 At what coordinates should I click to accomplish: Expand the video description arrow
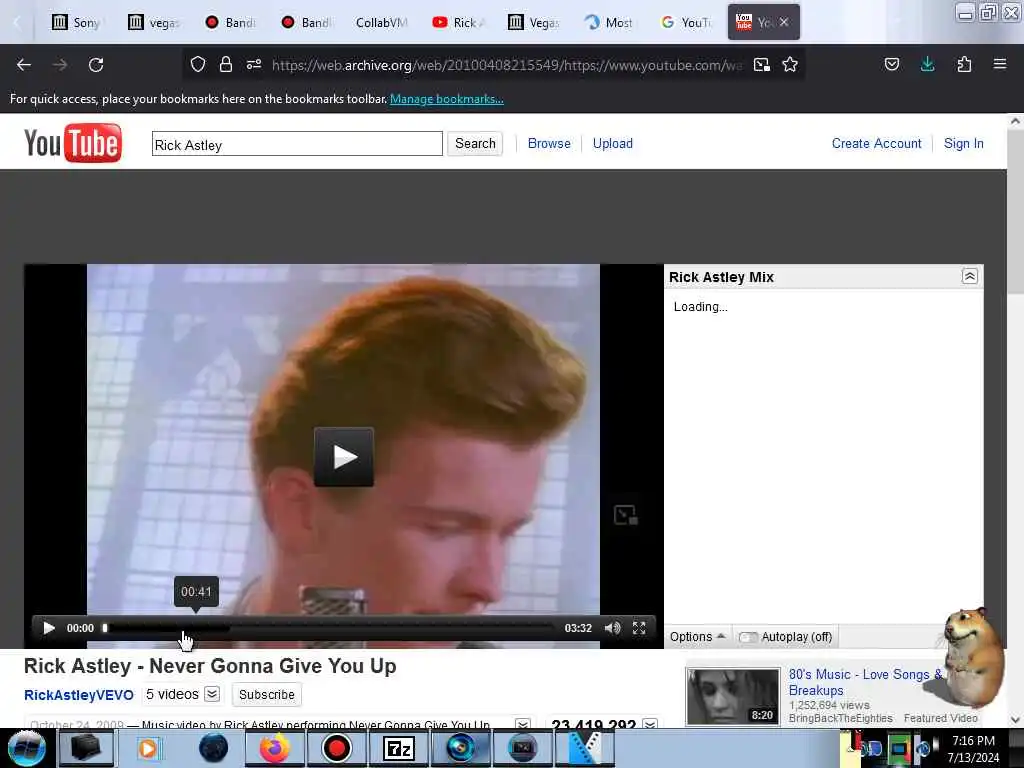[x=522, y=724]
